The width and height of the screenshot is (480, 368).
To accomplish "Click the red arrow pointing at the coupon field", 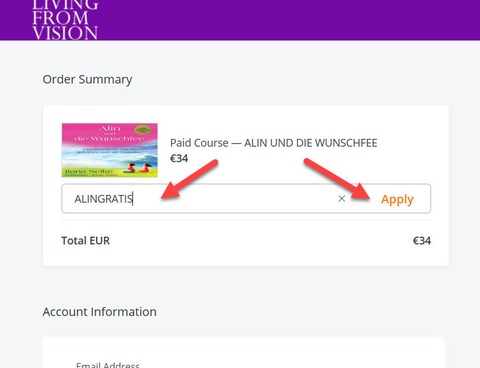I will click(x=189, y=179).
